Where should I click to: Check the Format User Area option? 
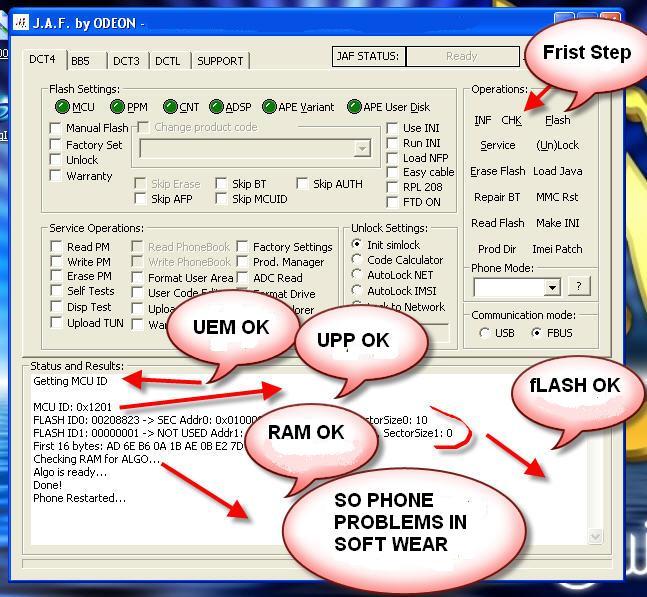click(137, 277)
